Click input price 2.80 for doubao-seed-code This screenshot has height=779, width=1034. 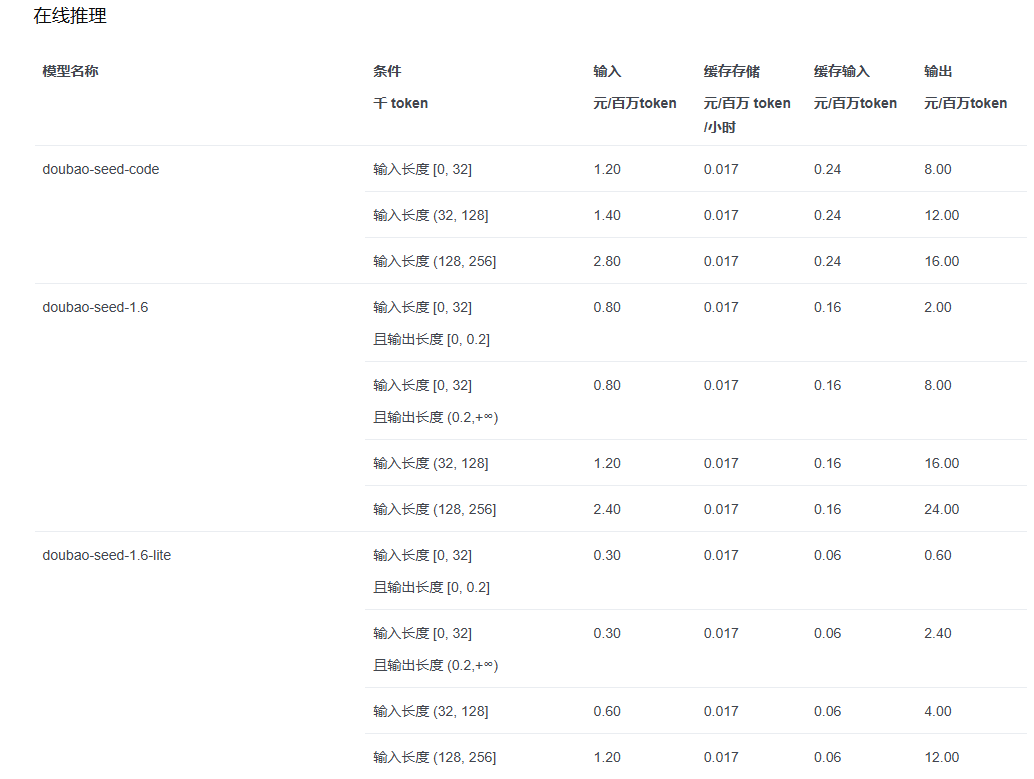pyautogui.click(x=607, y=262)
